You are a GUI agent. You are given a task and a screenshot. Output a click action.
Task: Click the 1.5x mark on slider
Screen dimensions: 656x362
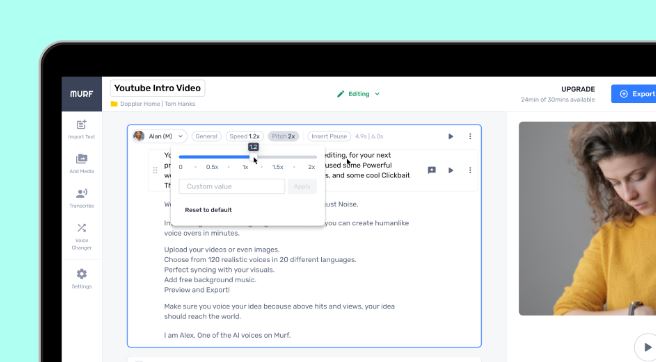click(x=278, y=167)
